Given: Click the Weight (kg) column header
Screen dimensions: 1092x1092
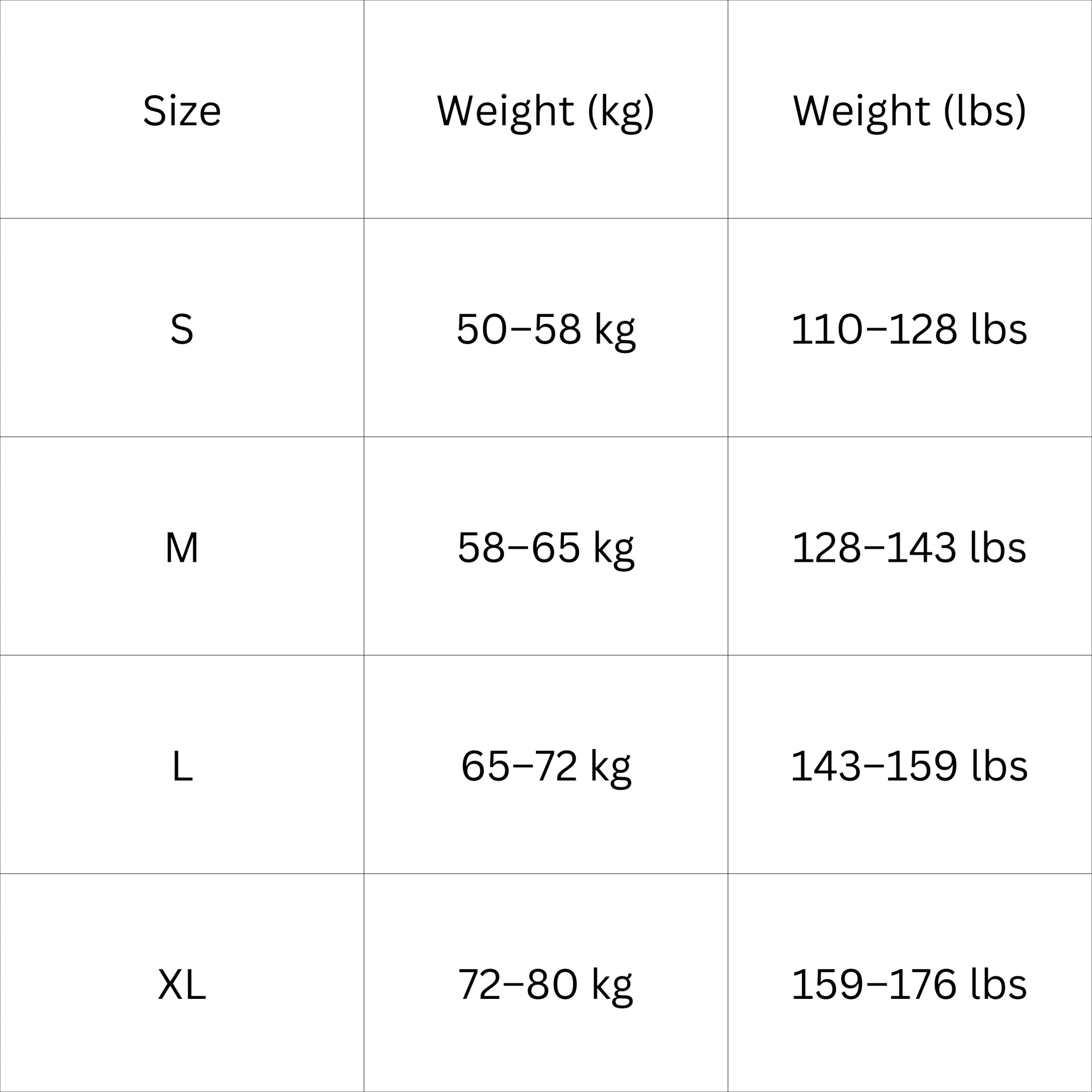Looking at the screenshot, I should coord(545,111).
